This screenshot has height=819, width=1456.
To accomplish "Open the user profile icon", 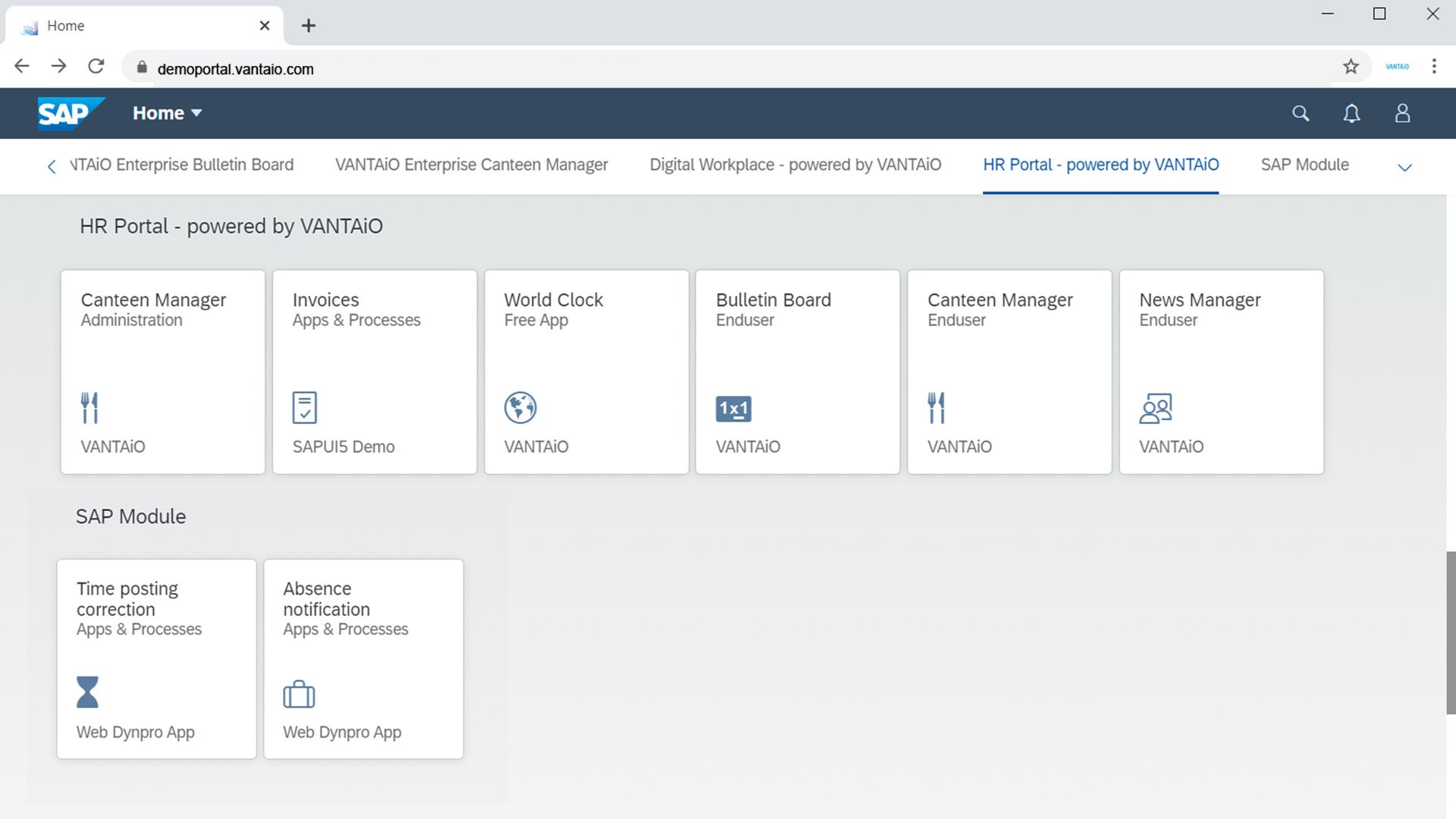I will click(x=1402, y=114).
